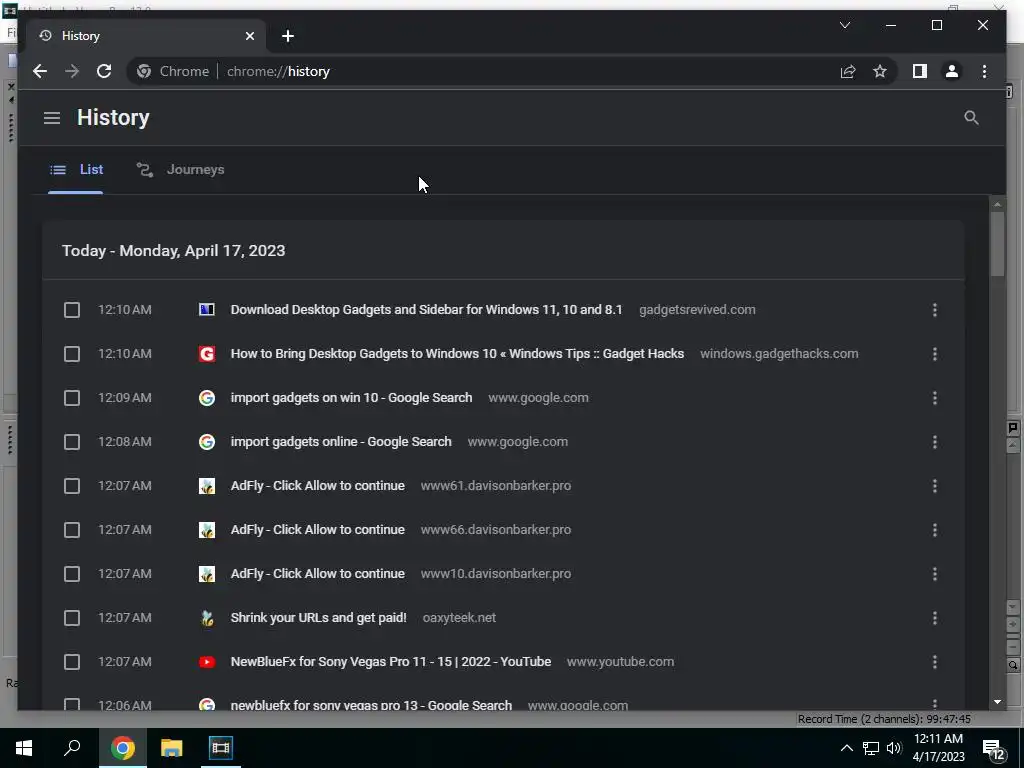
Task: Click the YouTube favicon in NewBlueFx entry
Action: [x=206, y=662]
